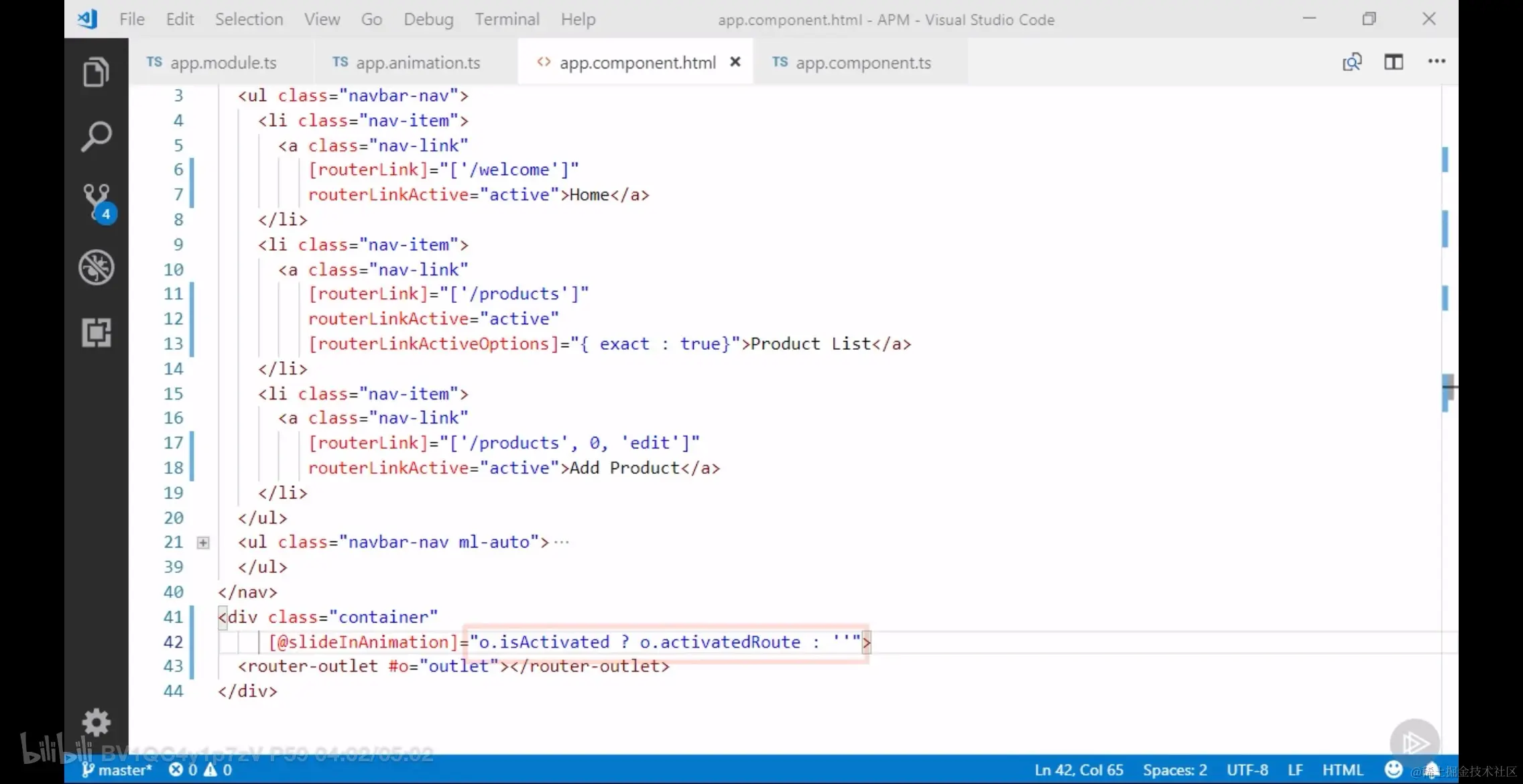The width and height of the screenshot is (1523, 784).
Task: Open the Edit menu
Action: click(x=180, y=19)
